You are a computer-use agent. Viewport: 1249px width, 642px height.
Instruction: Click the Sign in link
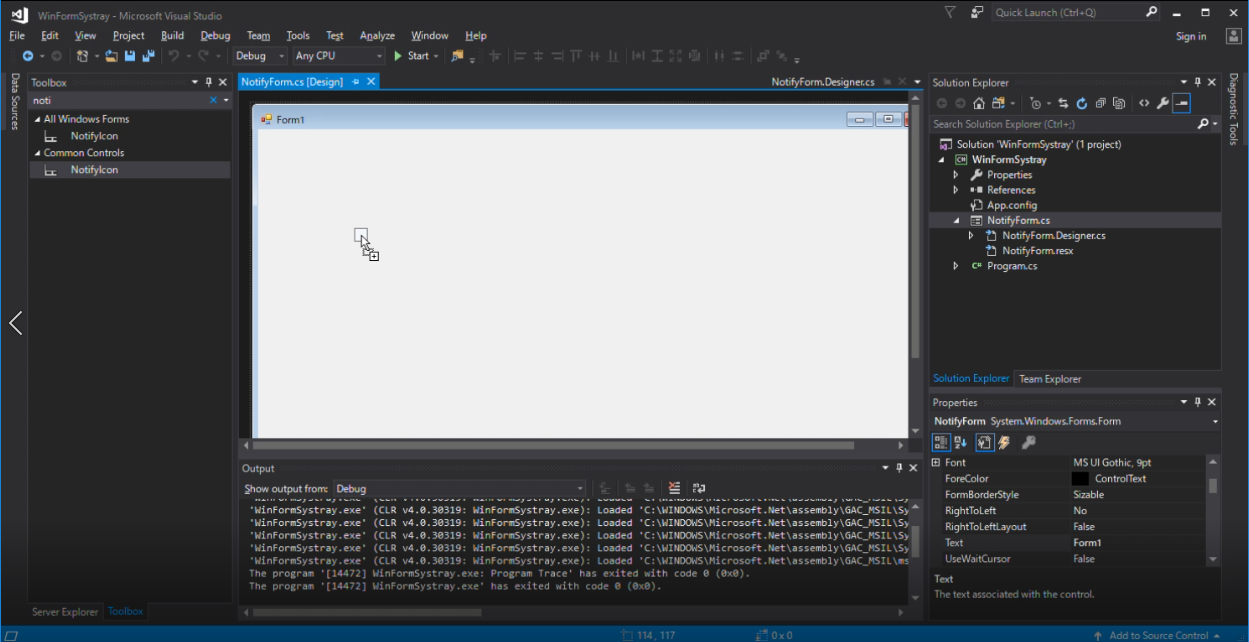(x=1191, y=36)
